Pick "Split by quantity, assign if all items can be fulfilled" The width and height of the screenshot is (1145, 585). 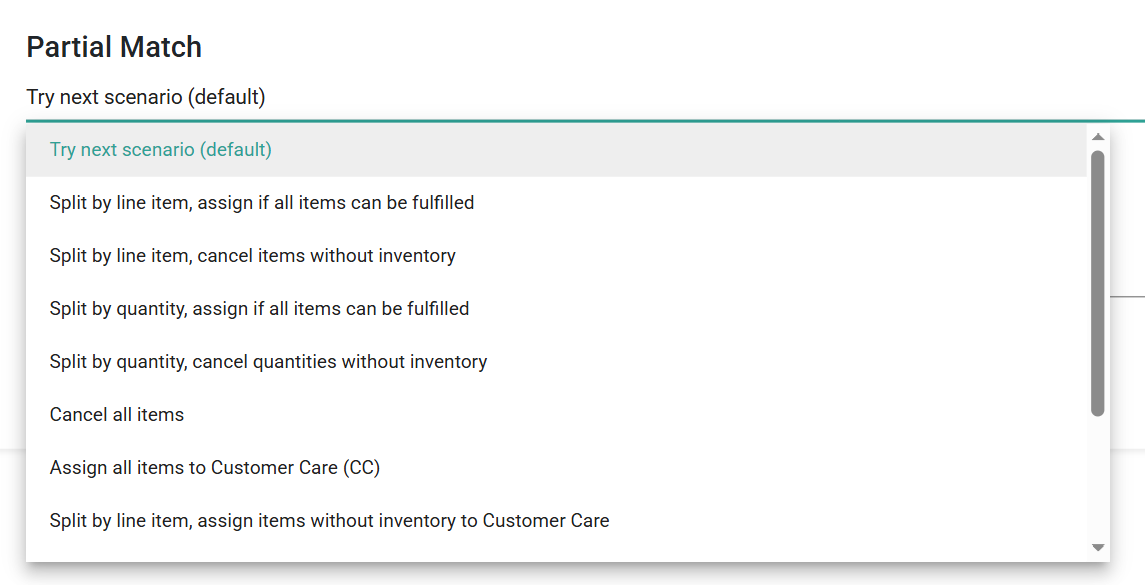260,308
